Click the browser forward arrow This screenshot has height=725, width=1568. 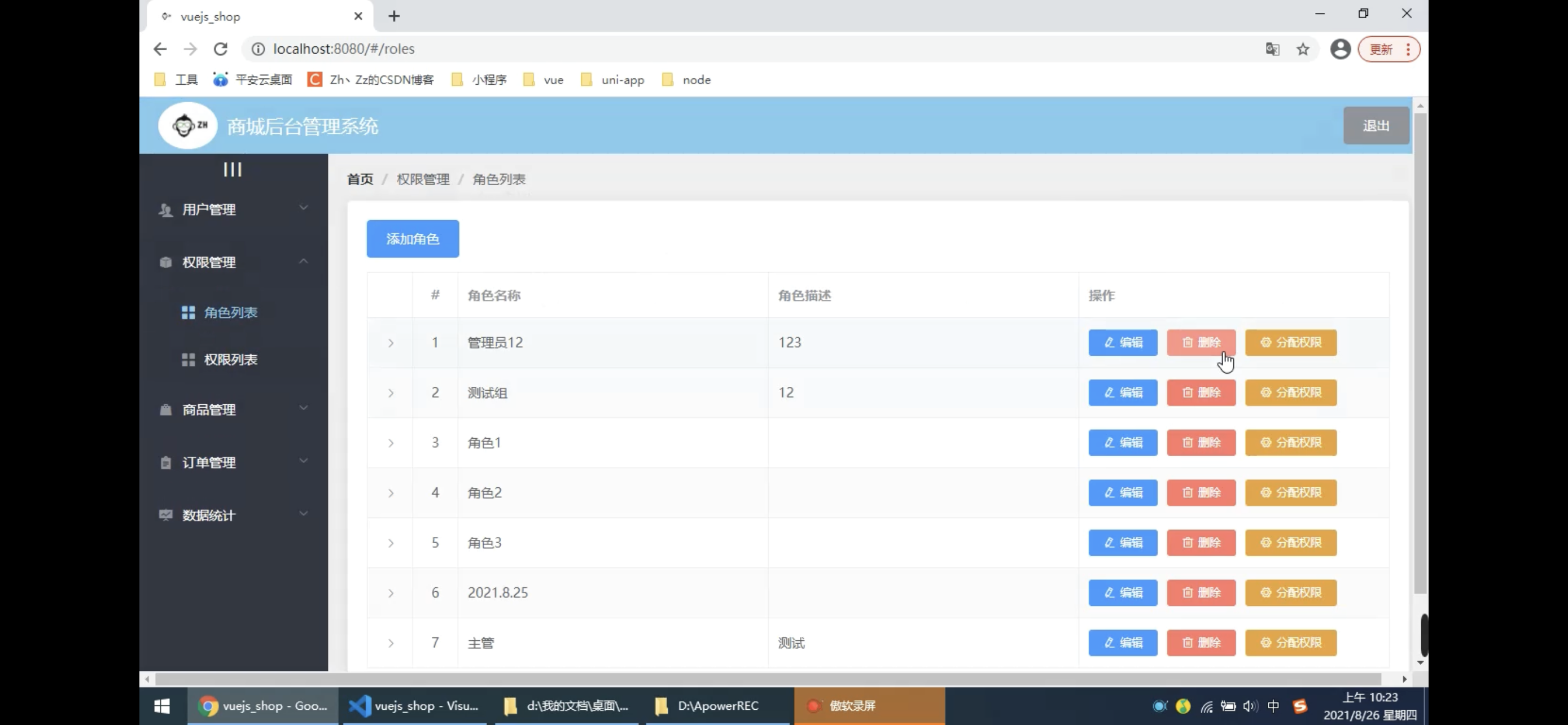(x=191, y=49)
